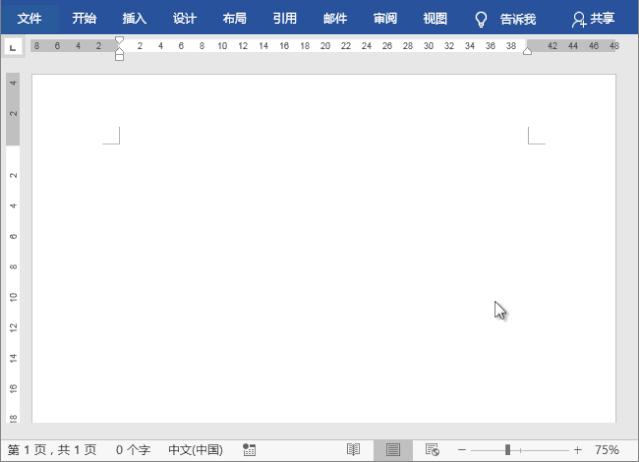Click the zoom in plus button
Screen dimensions: 639x462
tap(577, 450)
